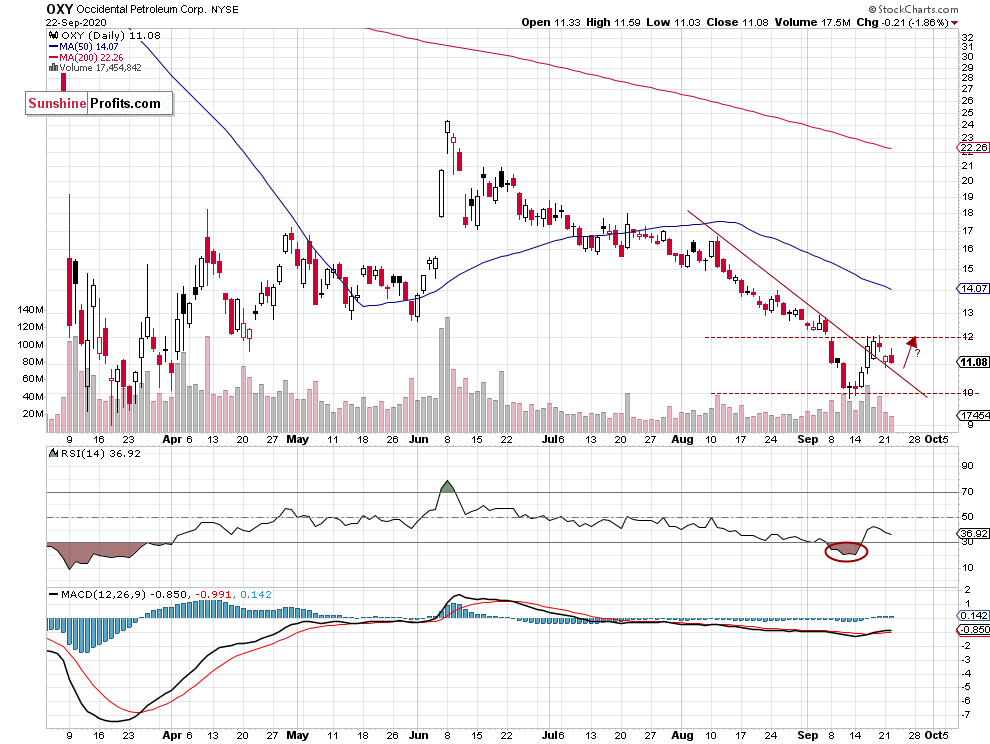Image resolution: width=990 pixels, height=744 pixels.
Task: Click the Oct5 date label under the price panel
Action: [x=936, y=439]
